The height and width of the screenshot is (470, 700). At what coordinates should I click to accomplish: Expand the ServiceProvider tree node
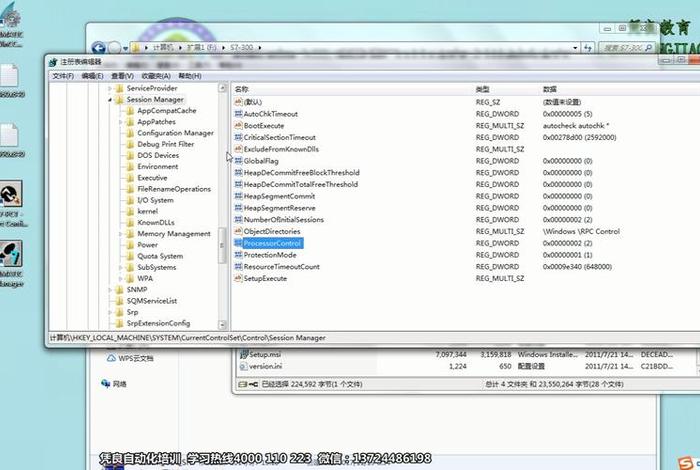[x=110, y=88]
